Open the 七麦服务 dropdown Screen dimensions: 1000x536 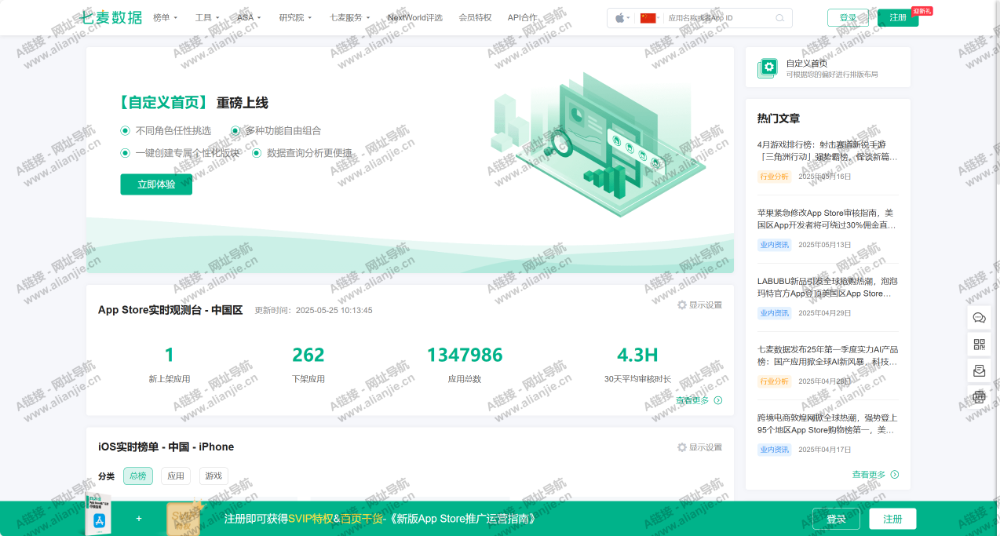pos(349,18)
